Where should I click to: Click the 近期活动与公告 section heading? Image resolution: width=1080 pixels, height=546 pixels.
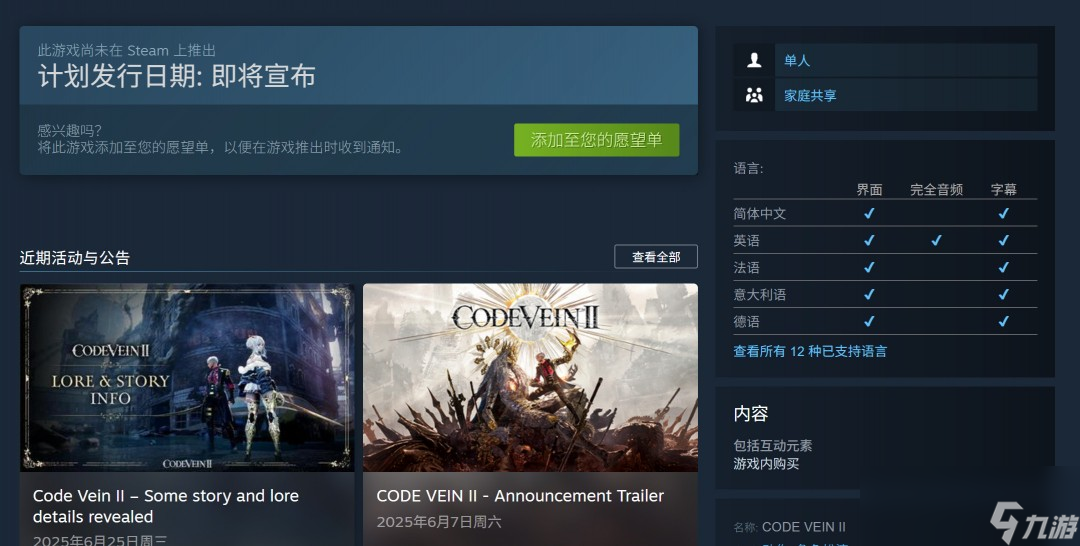coord(74,258)
